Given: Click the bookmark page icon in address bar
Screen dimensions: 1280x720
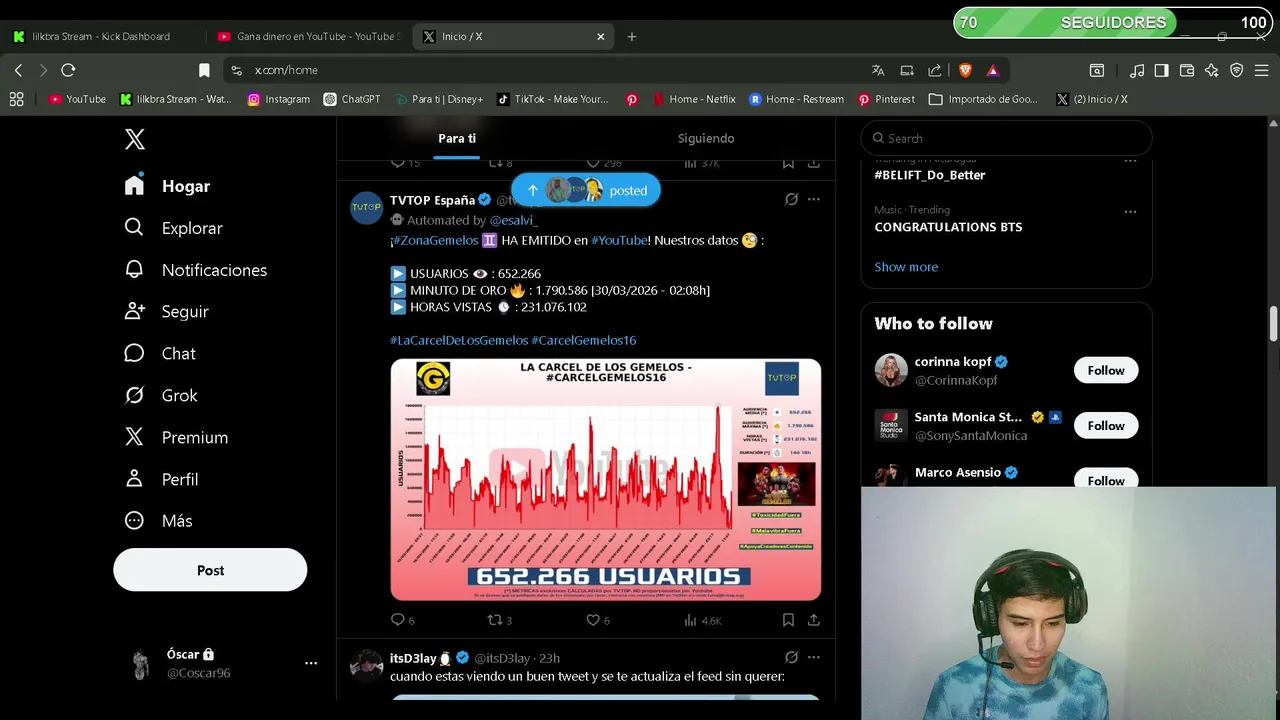Looking at the screenshot, I should tap(204, 70).
